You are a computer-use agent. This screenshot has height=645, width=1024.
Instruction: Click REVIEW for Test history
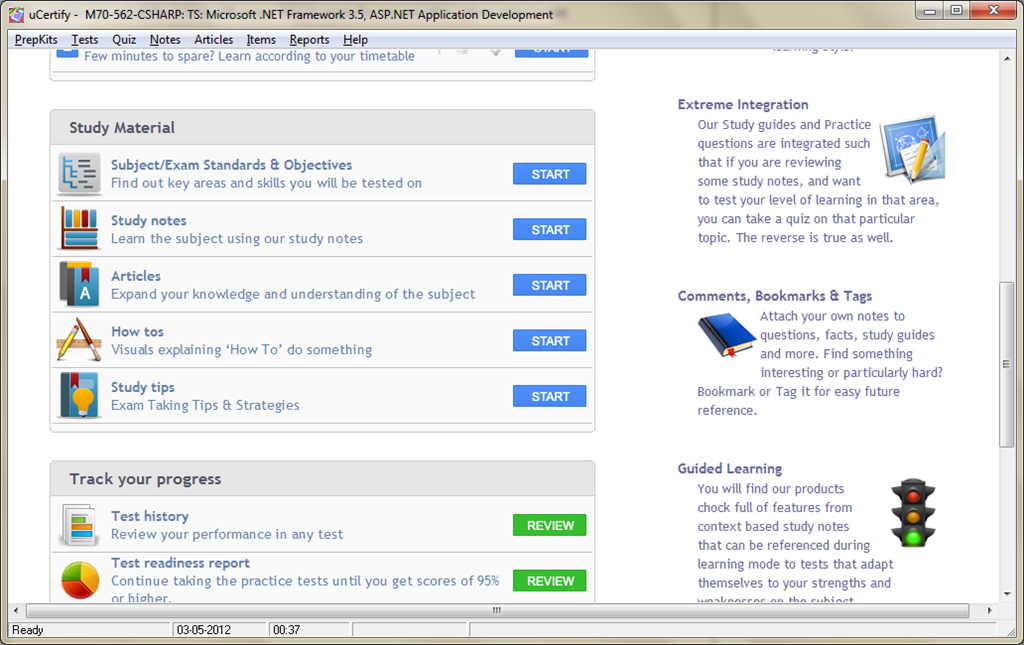(x=549, y=526)
